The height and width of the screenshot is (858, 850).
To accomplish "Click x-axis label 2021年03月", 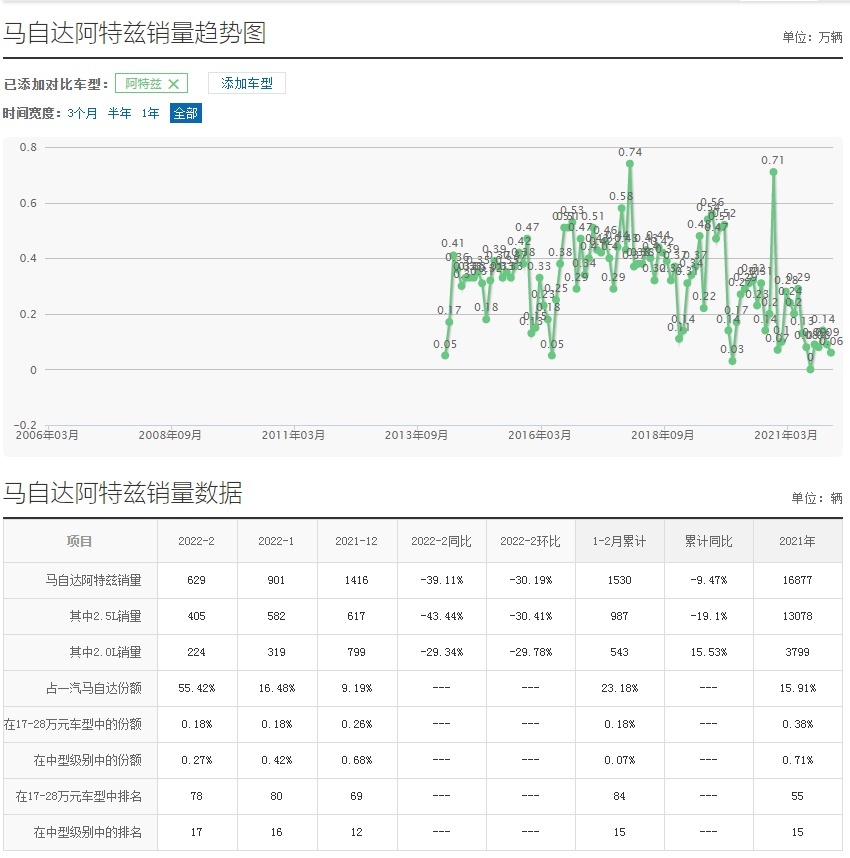I will point(786,435).
